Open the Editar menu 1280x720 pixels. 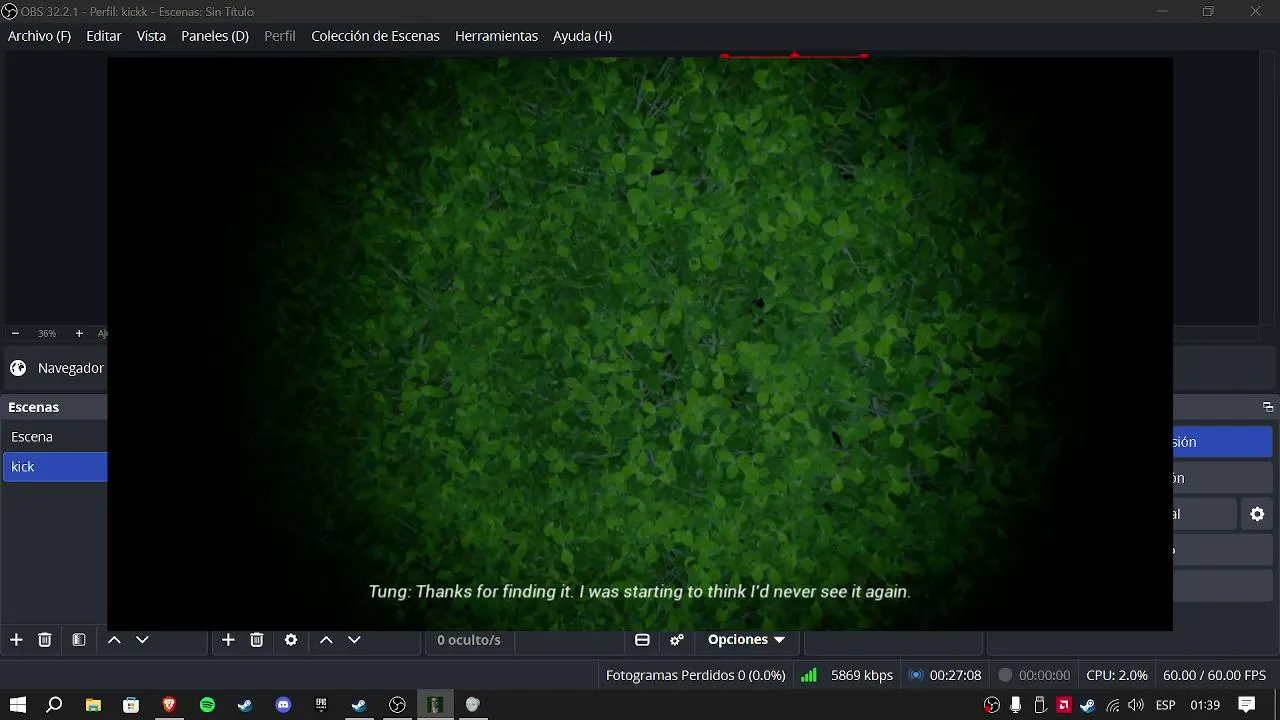[x=104, y=36]
